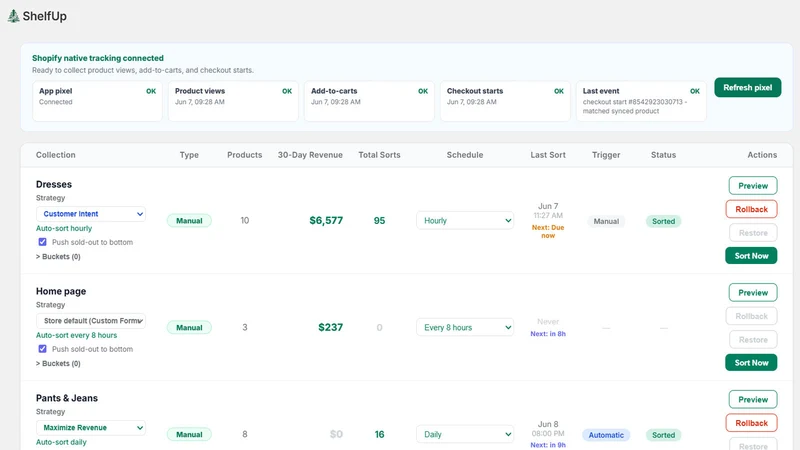
Task: Click the 30-Day Revenue column header
Action: pos(310,155)
